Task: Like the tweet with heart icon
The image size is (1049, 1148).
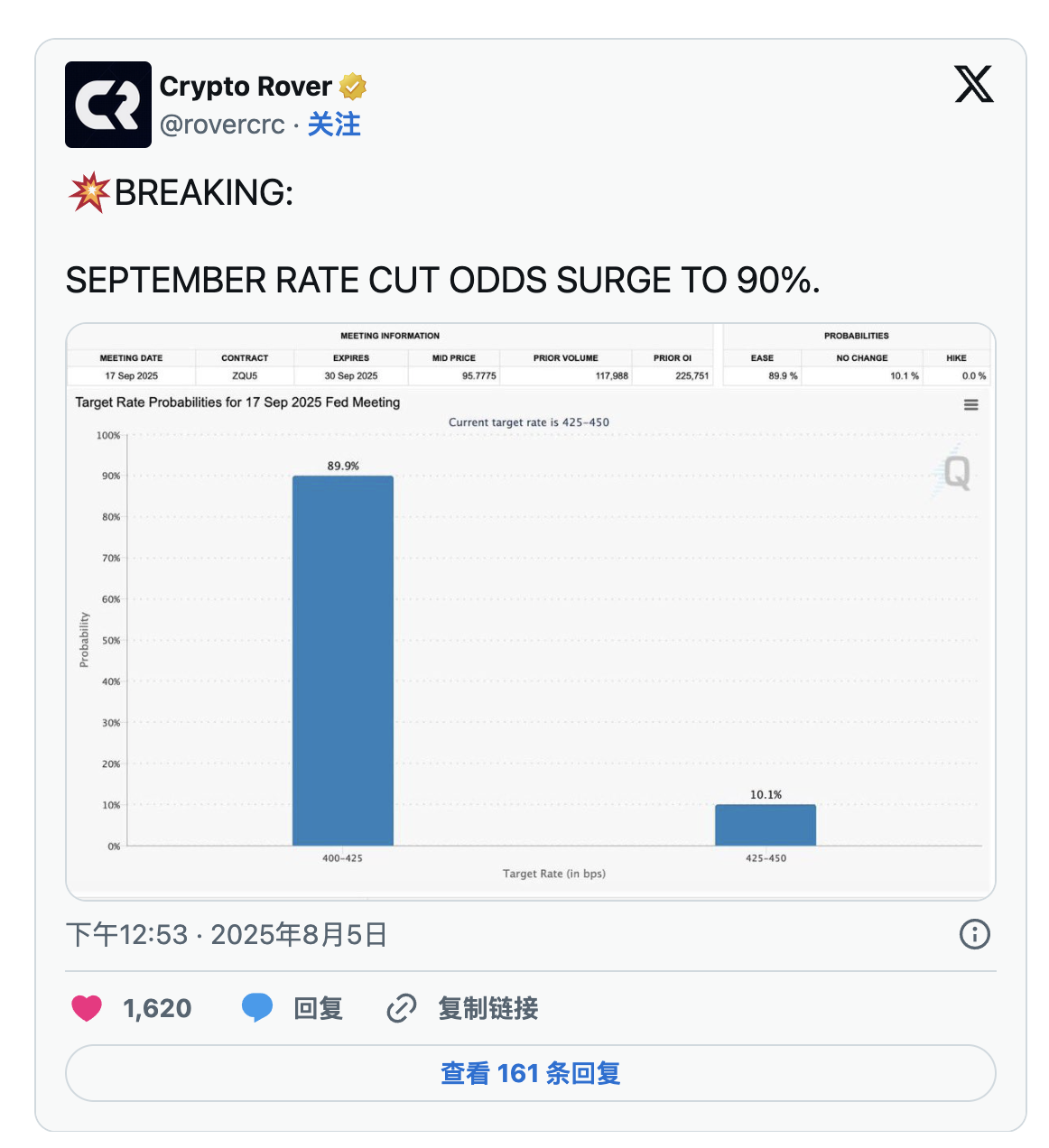Action: (87, 1008)
